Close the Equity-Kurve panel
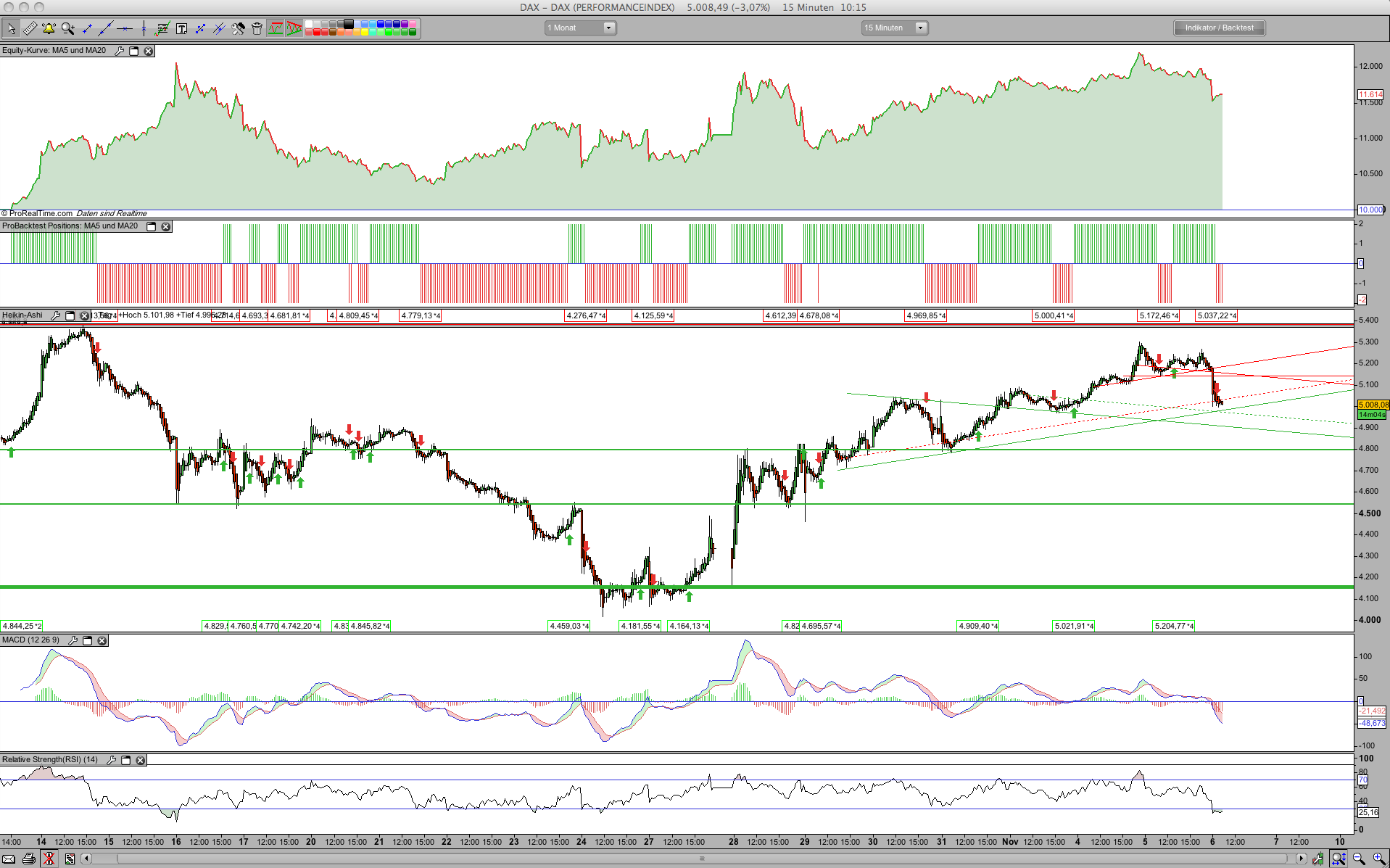 coord(149,51)
